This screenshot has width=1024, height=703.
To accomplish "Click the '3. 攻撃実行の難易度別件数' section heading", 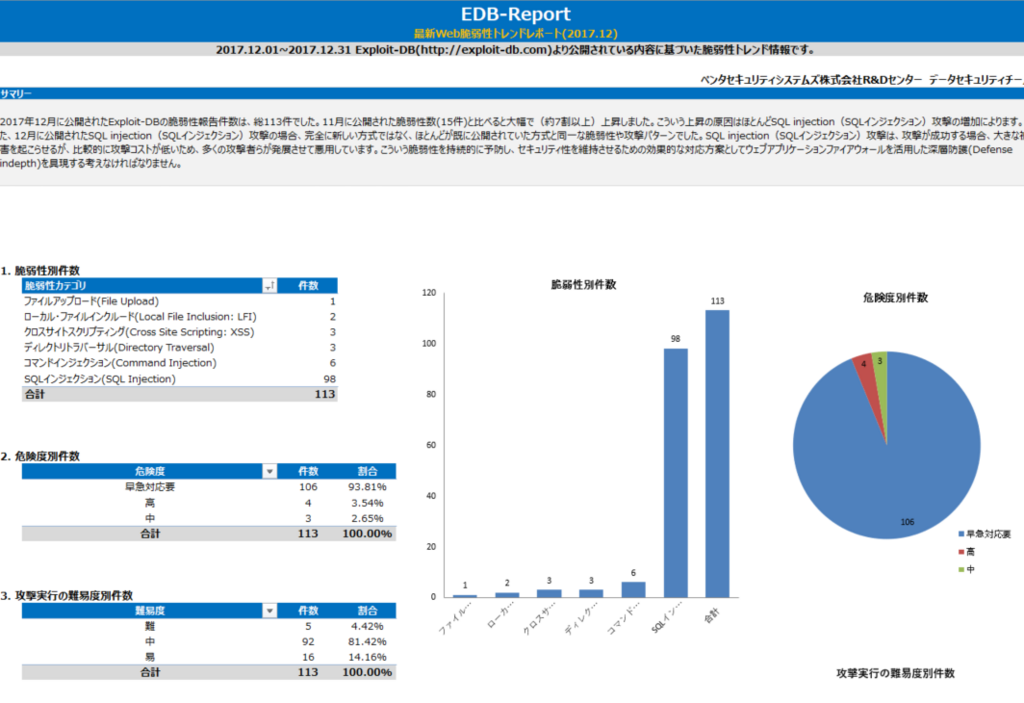I will (67, 595).
